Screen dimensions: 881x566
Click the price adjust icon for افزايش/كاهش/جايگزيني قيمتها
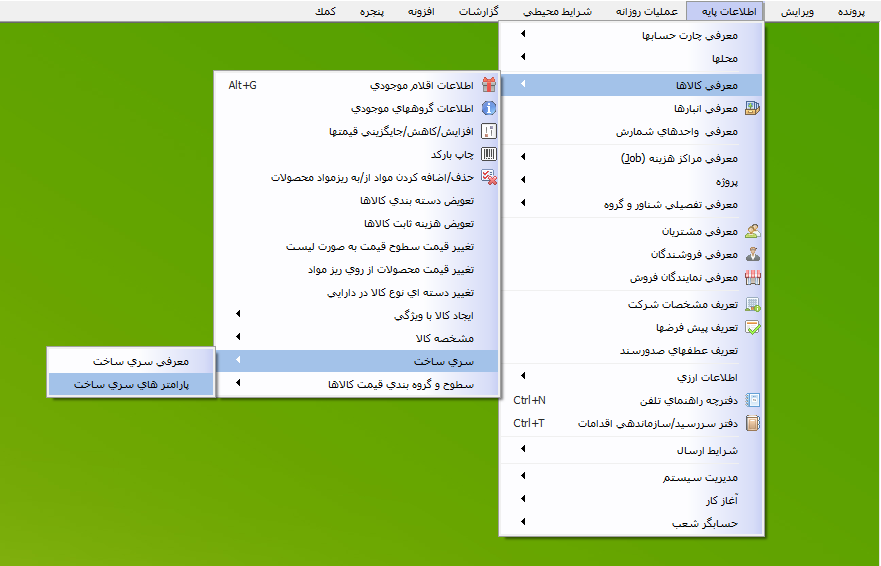click(x=489, y=131)
